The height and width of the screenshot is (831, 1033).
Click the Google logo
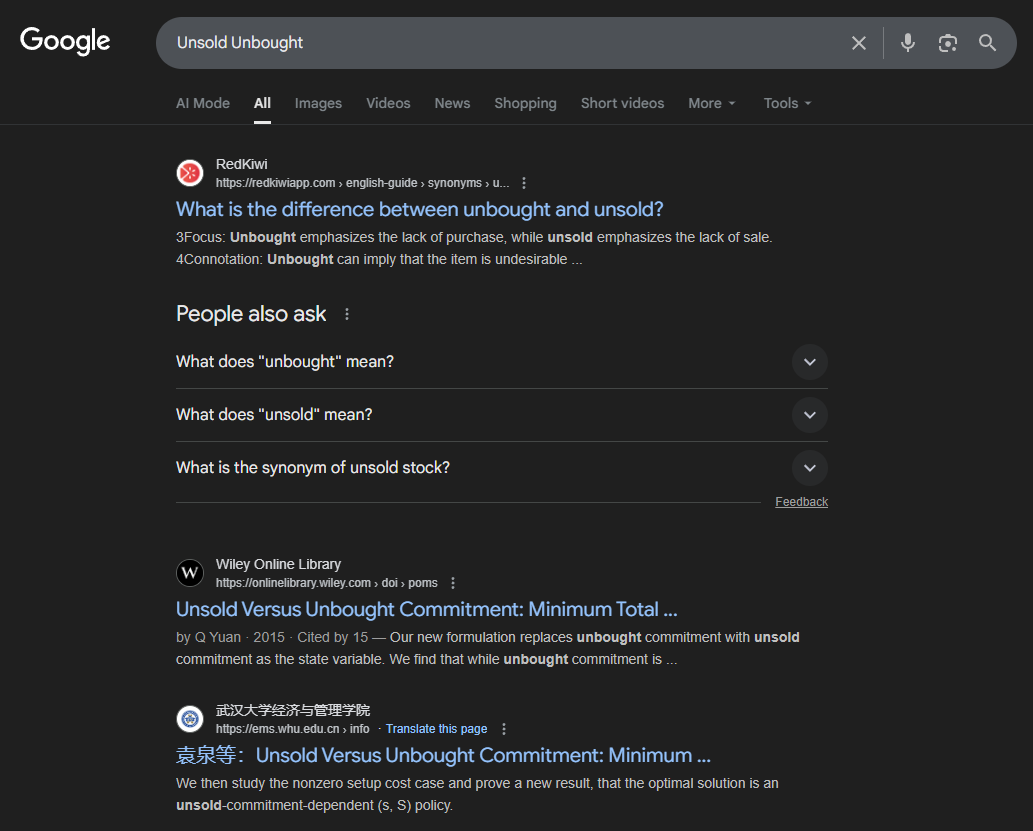pos(65,41)
